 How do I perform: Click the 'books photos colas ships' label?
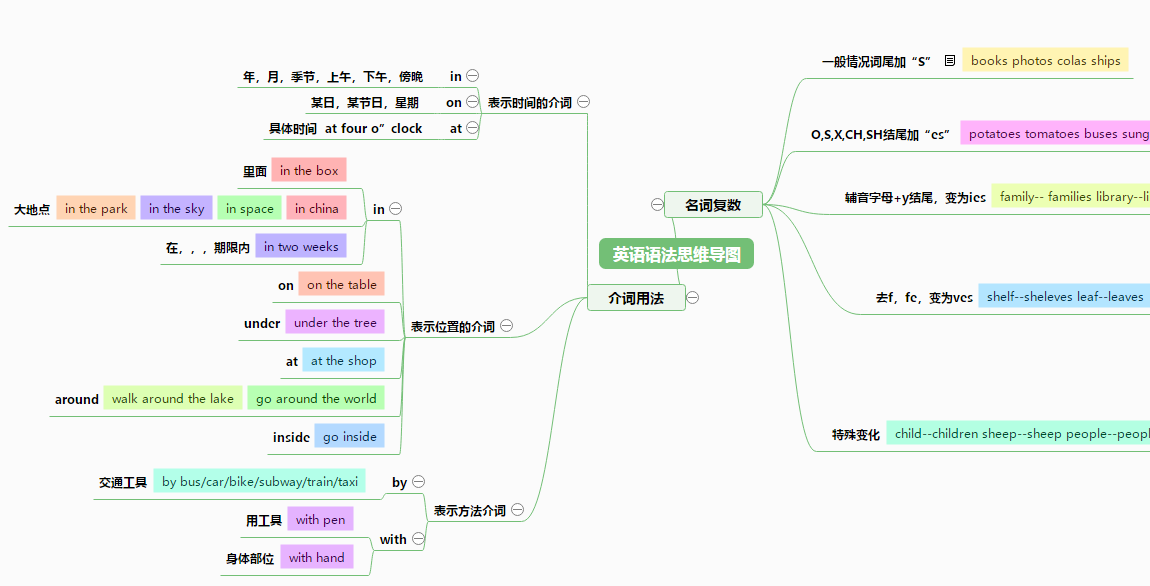[x=1046, y=60]
